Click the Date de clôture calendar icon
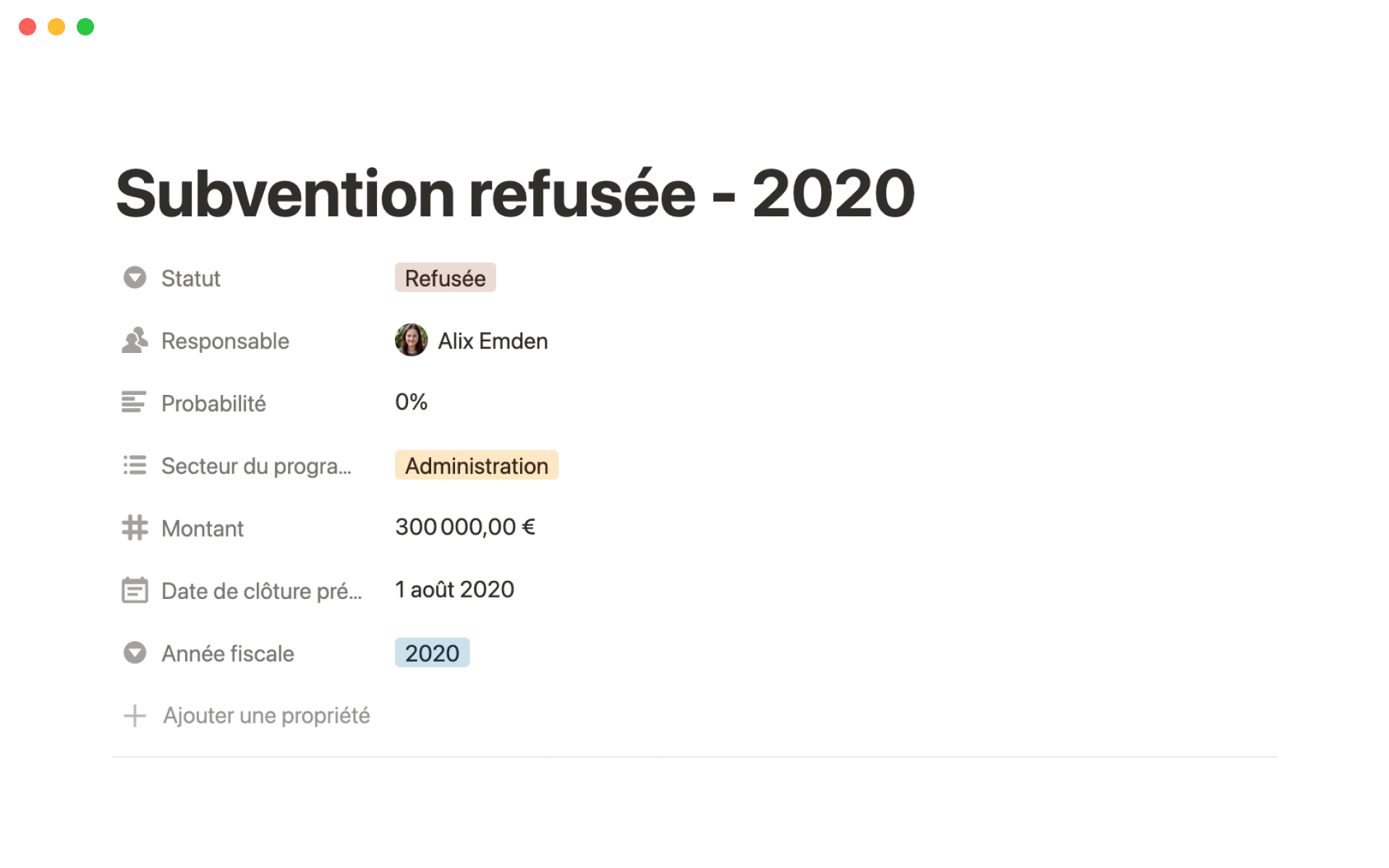This screenshot has height=868, width=1389. 135,590
